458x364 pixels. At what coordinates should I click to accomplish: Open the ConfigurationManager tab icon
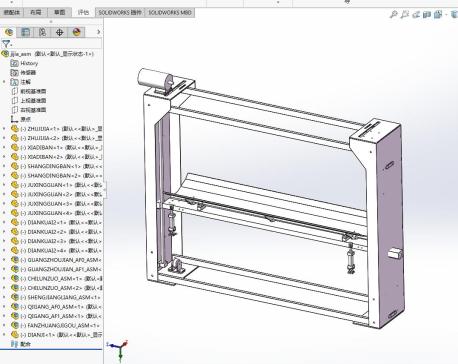click(x=42, y=32)
